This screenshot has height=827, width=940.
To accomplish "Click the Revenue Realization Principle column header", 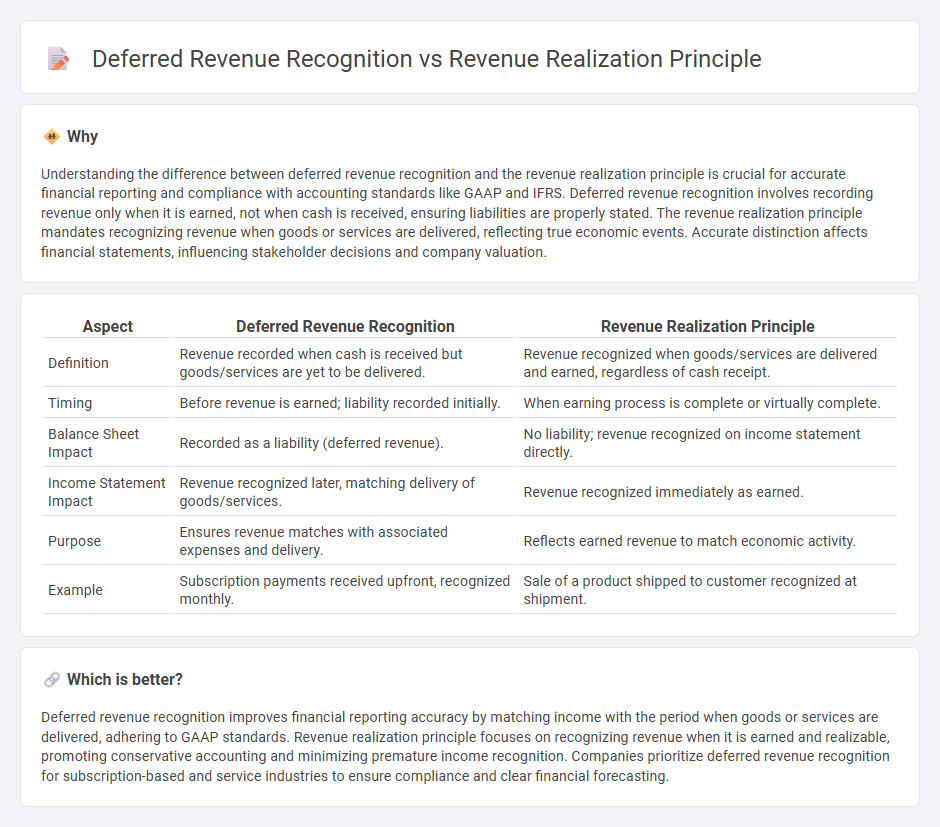I will [x=707, y=327].
